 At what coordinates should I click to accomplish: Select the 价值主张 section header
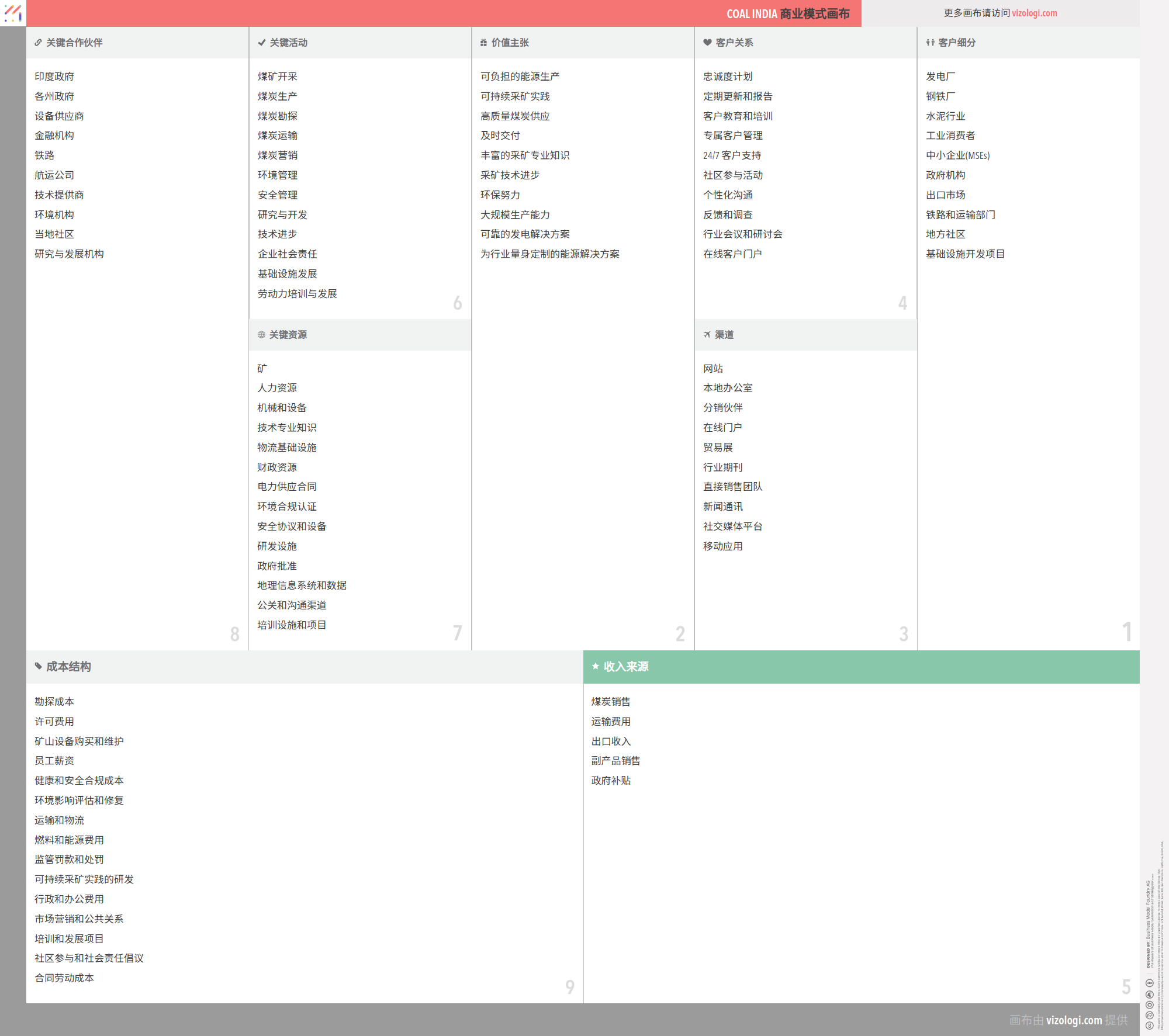(x=510, y=43)
